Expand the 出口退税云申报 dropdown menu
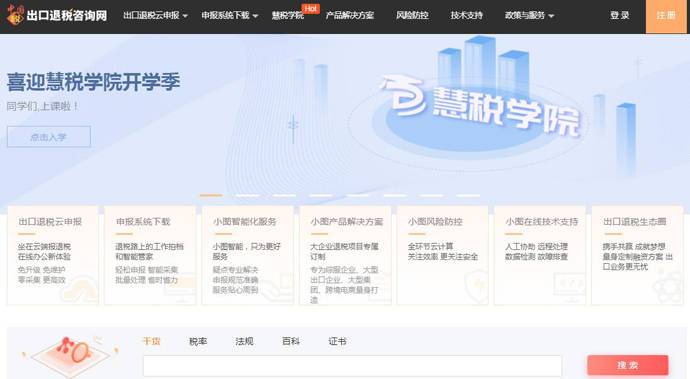The width and height of the screenshot is (690, 379). [155, 15]
